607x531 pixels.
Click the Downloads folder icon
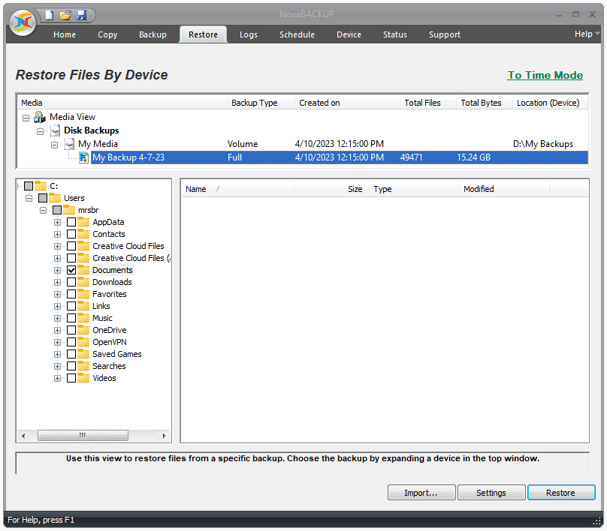coord(83,282)
